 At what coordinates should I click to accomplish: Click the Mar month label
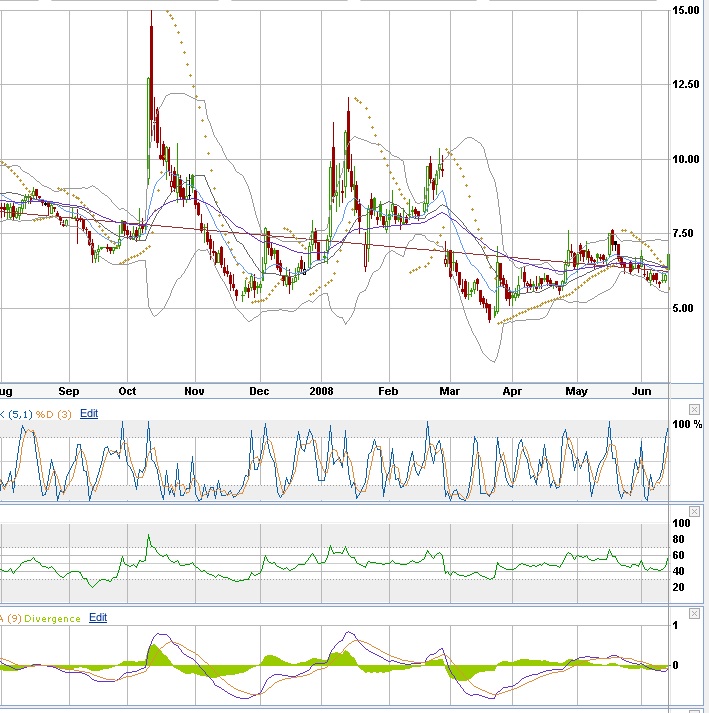tap(451, 391)
